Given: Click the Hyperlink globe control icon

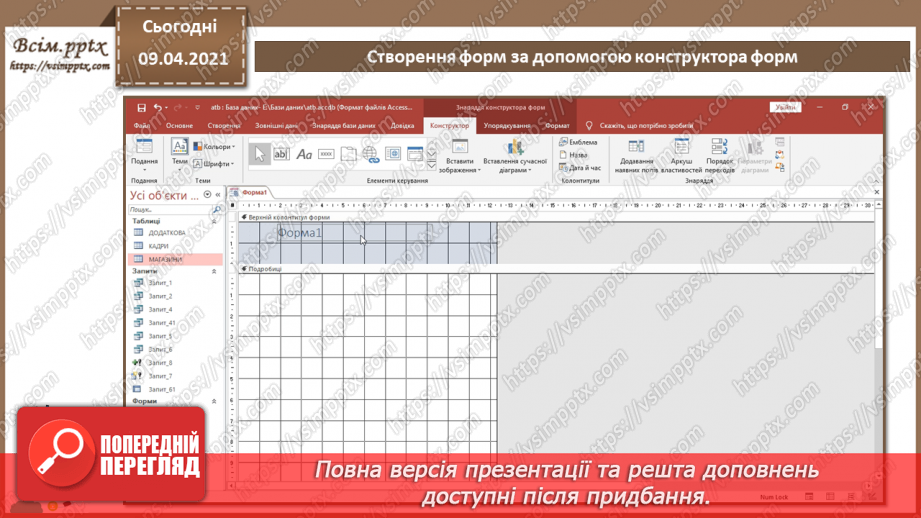Looking at the screenshot, I should tap(371, 154).
